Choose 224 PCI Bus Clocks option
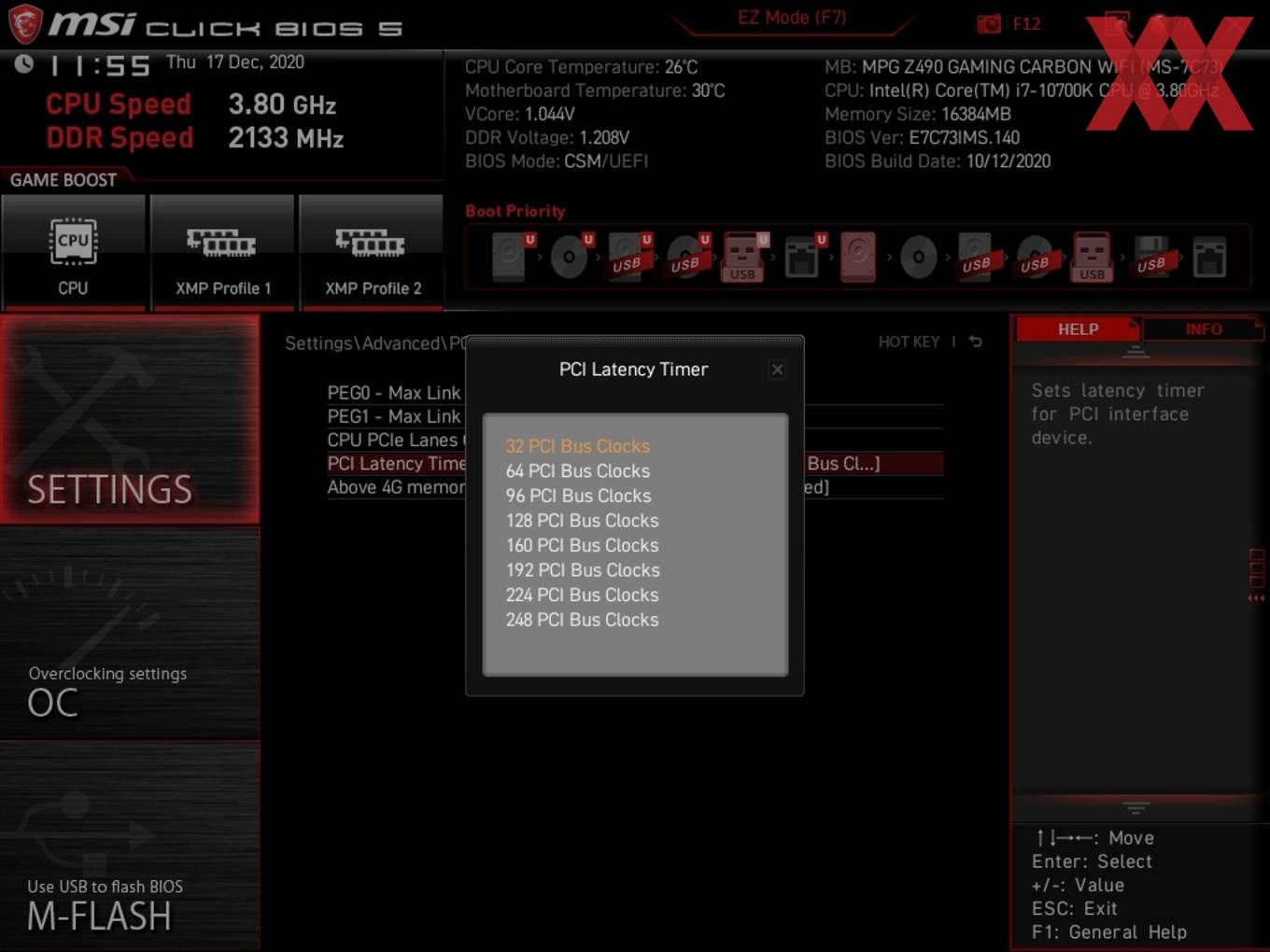 click(582, 595)
